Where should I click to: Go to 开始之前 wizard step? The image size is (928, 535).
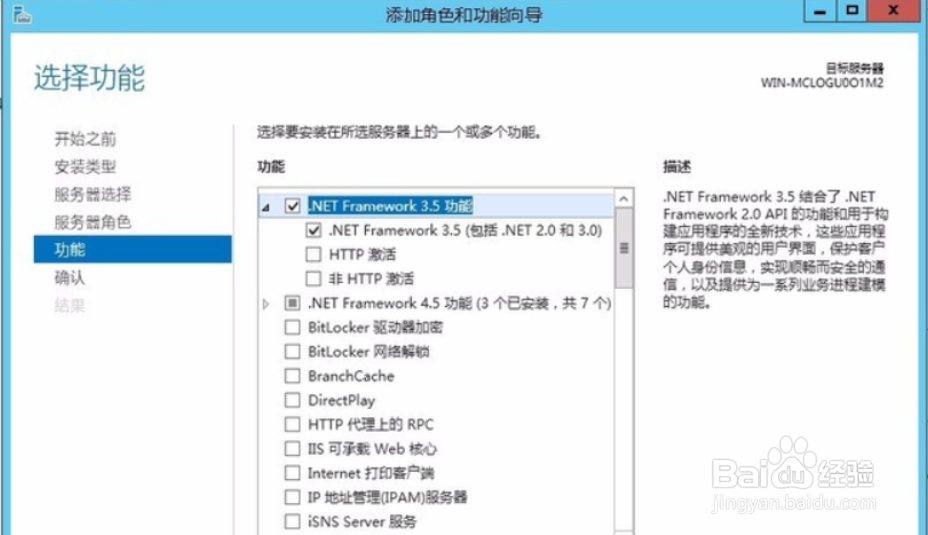coord(85,139)
